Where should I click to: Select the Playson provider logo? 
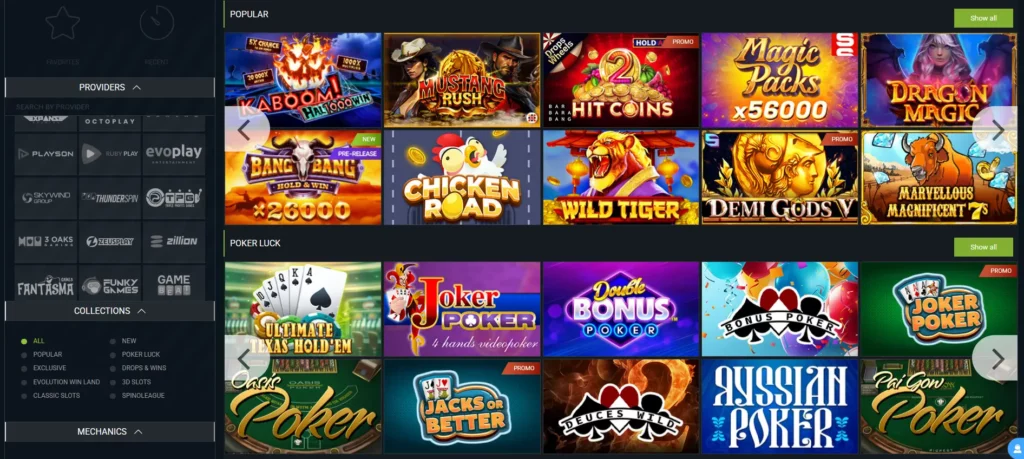(x=46, y=154)
